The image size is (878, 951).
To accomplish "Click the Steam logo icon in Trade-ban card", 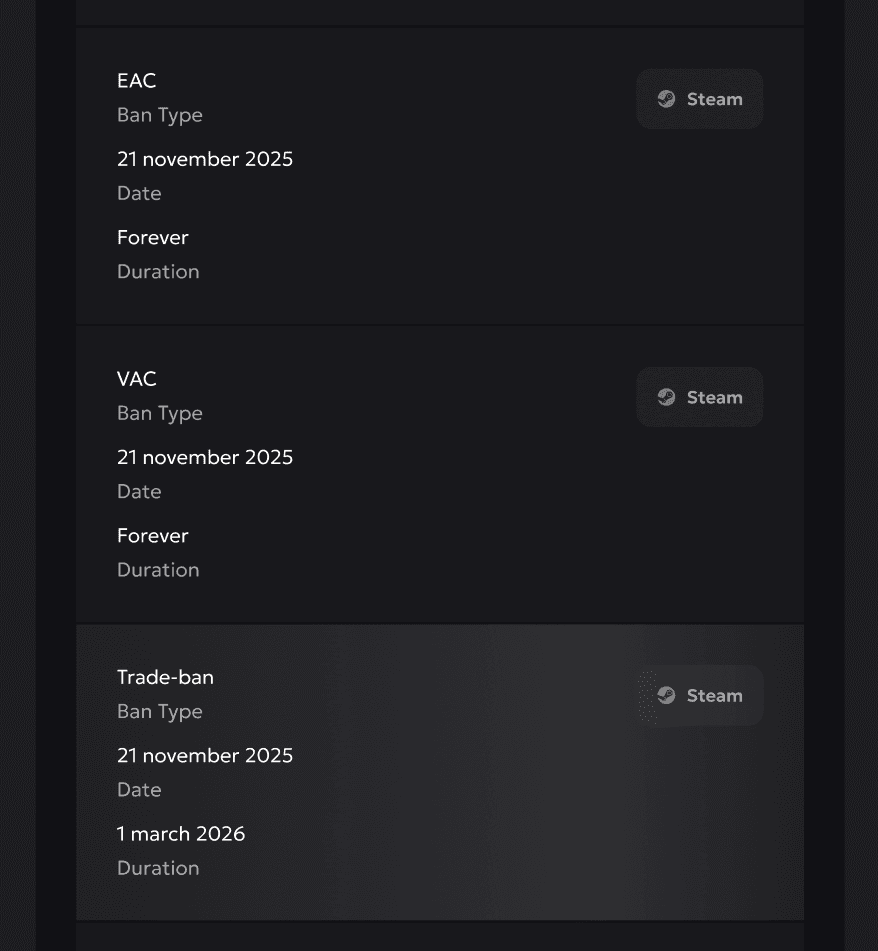I will 666,695.
